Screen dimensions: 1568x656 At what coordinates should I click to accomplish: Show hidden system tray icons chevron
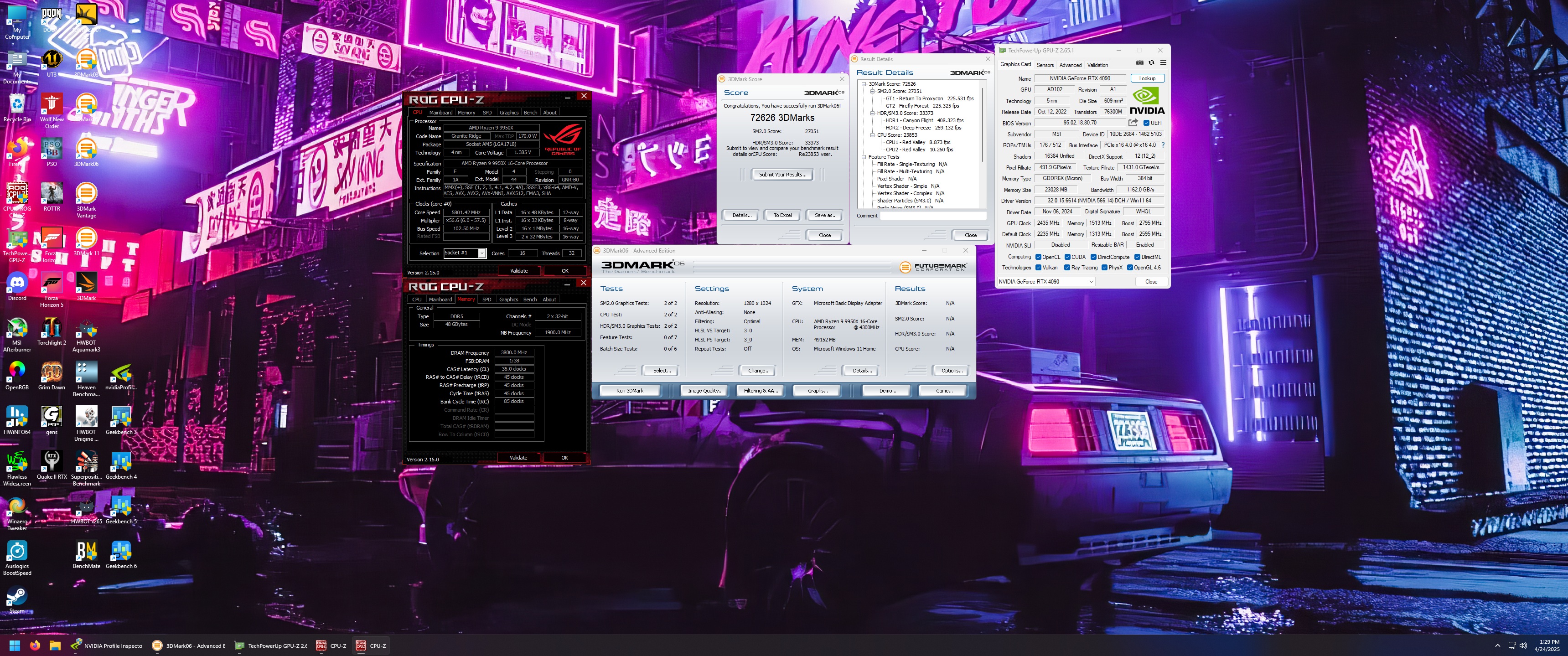point(1497,646)
